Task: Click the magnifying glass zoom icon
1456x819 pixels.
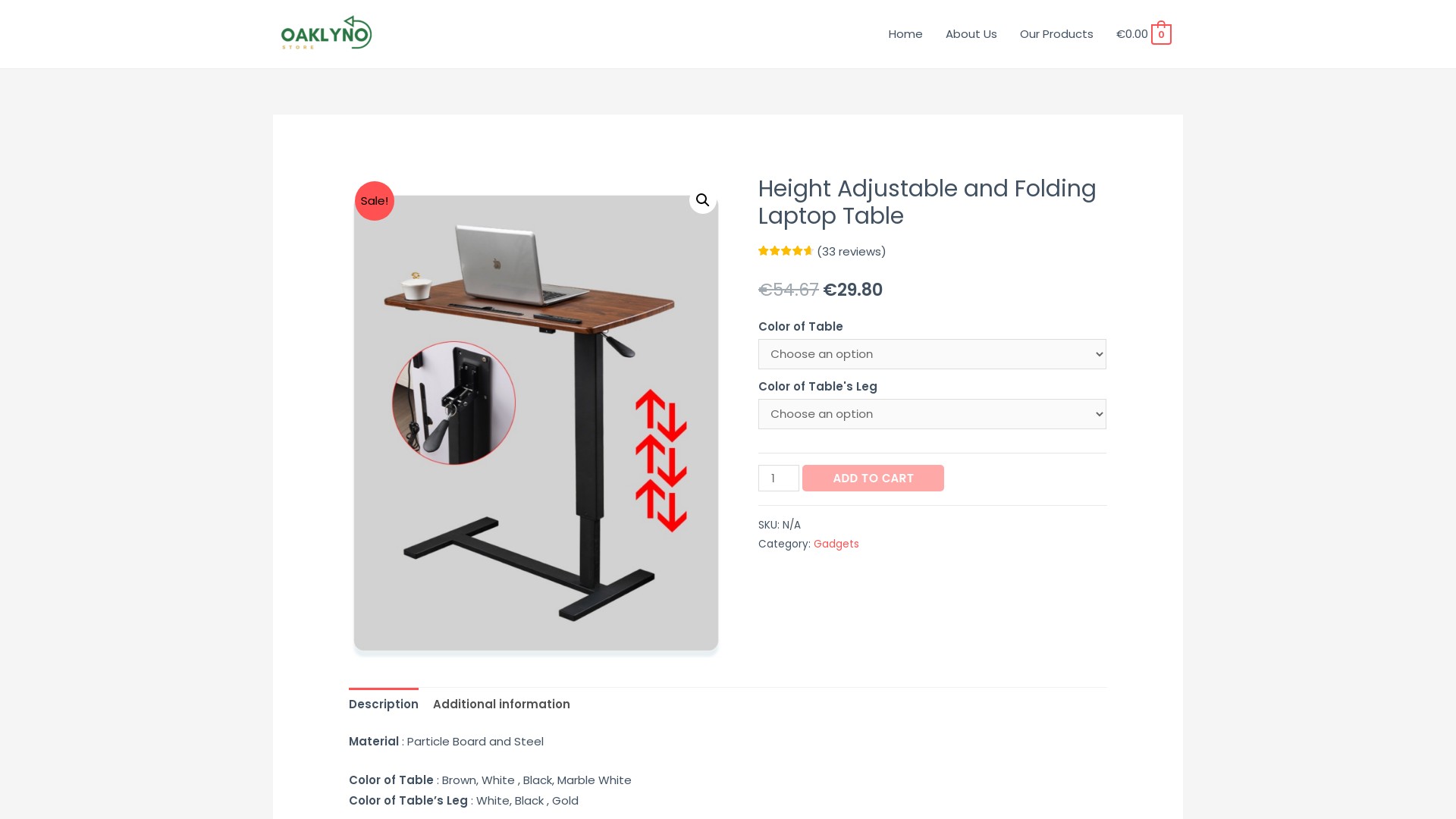Action: [703, 200]
